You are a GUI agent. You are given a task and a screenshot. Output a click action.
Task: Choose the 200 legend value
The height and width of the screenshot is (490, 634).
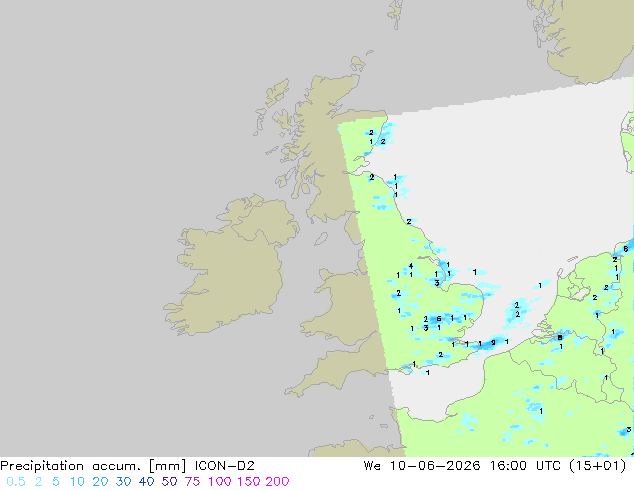pyautogui.click(x=277, y=482)
